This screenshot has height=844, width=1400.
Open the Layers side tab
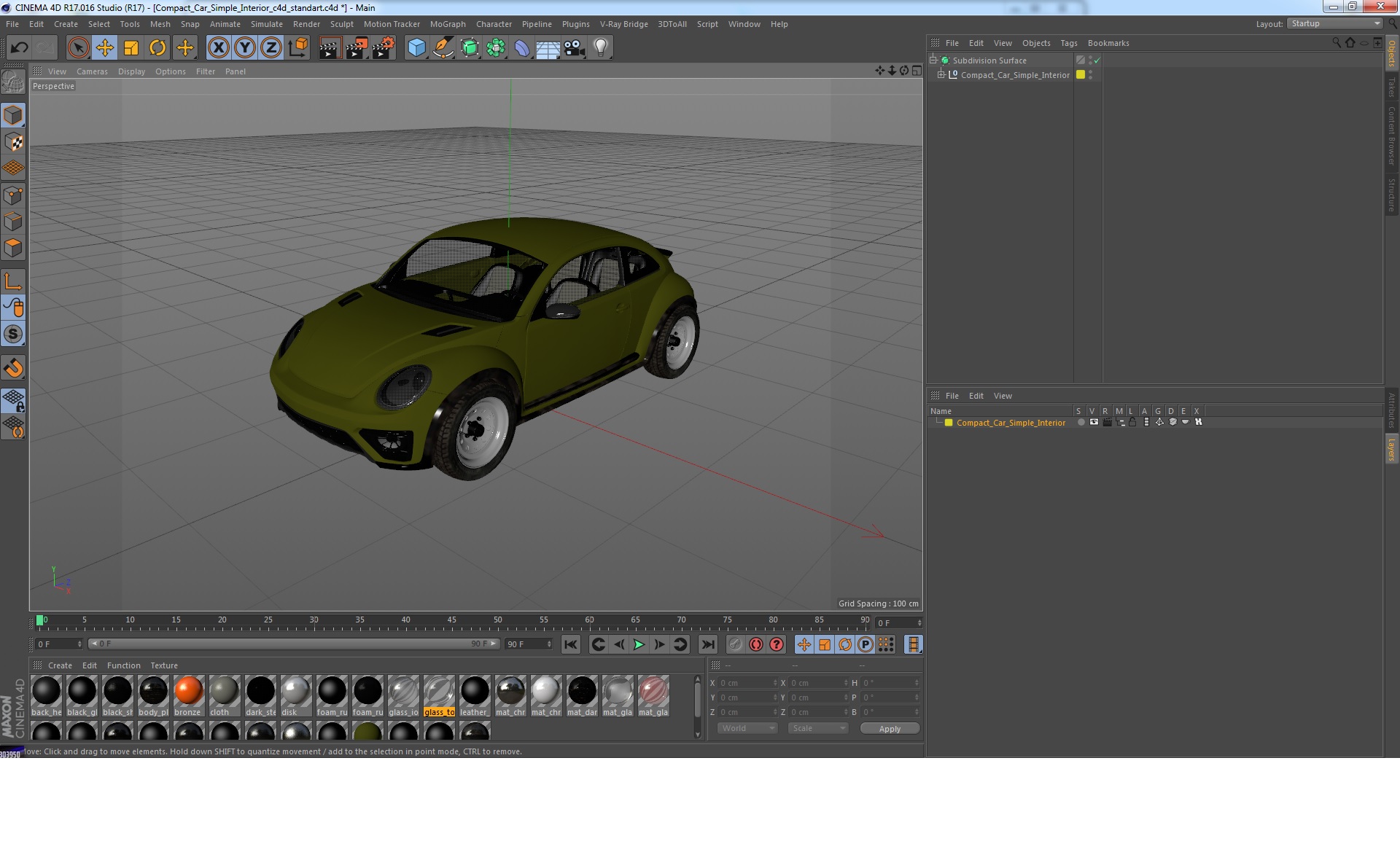tap(1392, 450)
